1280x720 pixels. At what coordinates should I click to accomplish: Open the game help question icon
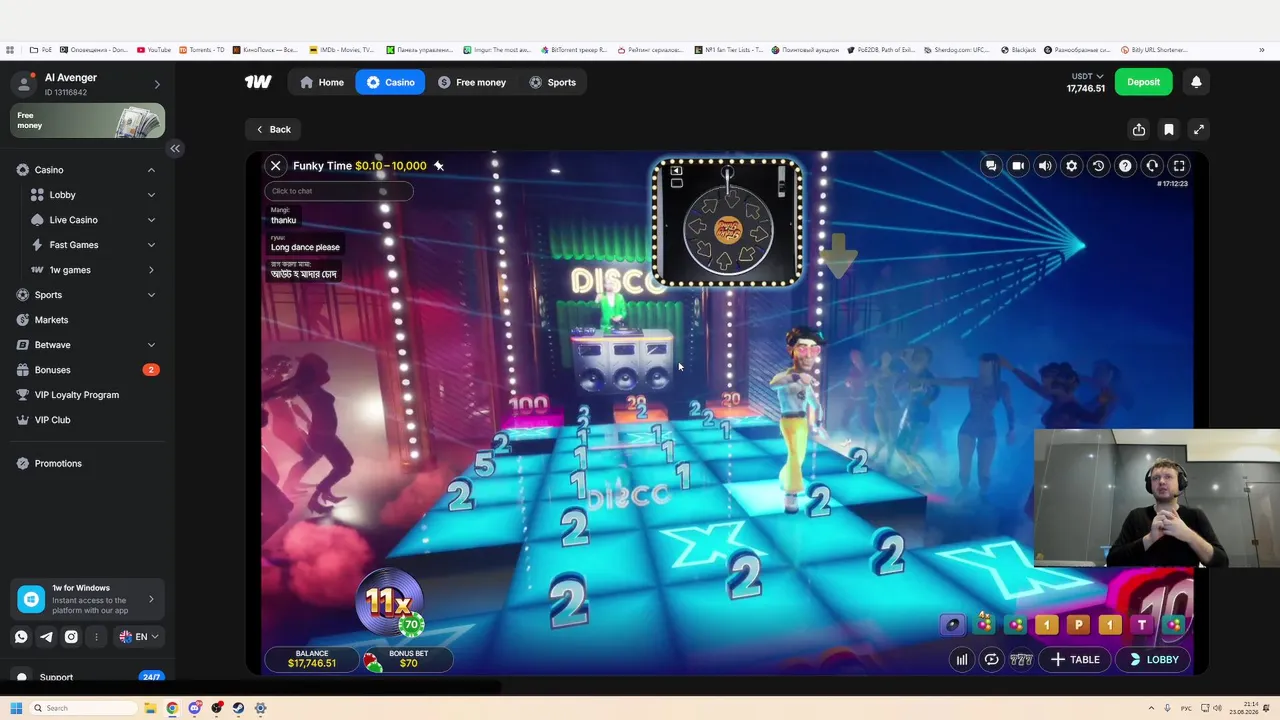pyautogui.click(x=1125, y=166)
